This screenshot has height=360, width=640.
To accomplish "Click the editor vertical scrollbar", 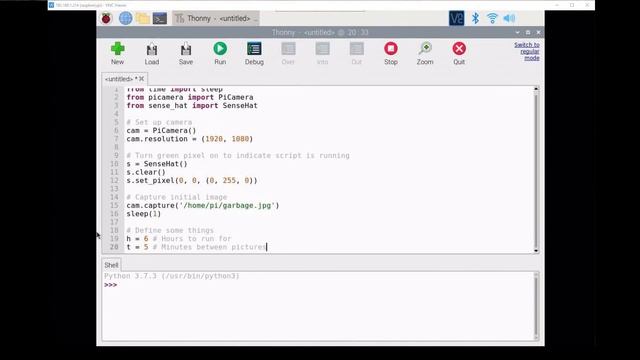I will (536, 169).
